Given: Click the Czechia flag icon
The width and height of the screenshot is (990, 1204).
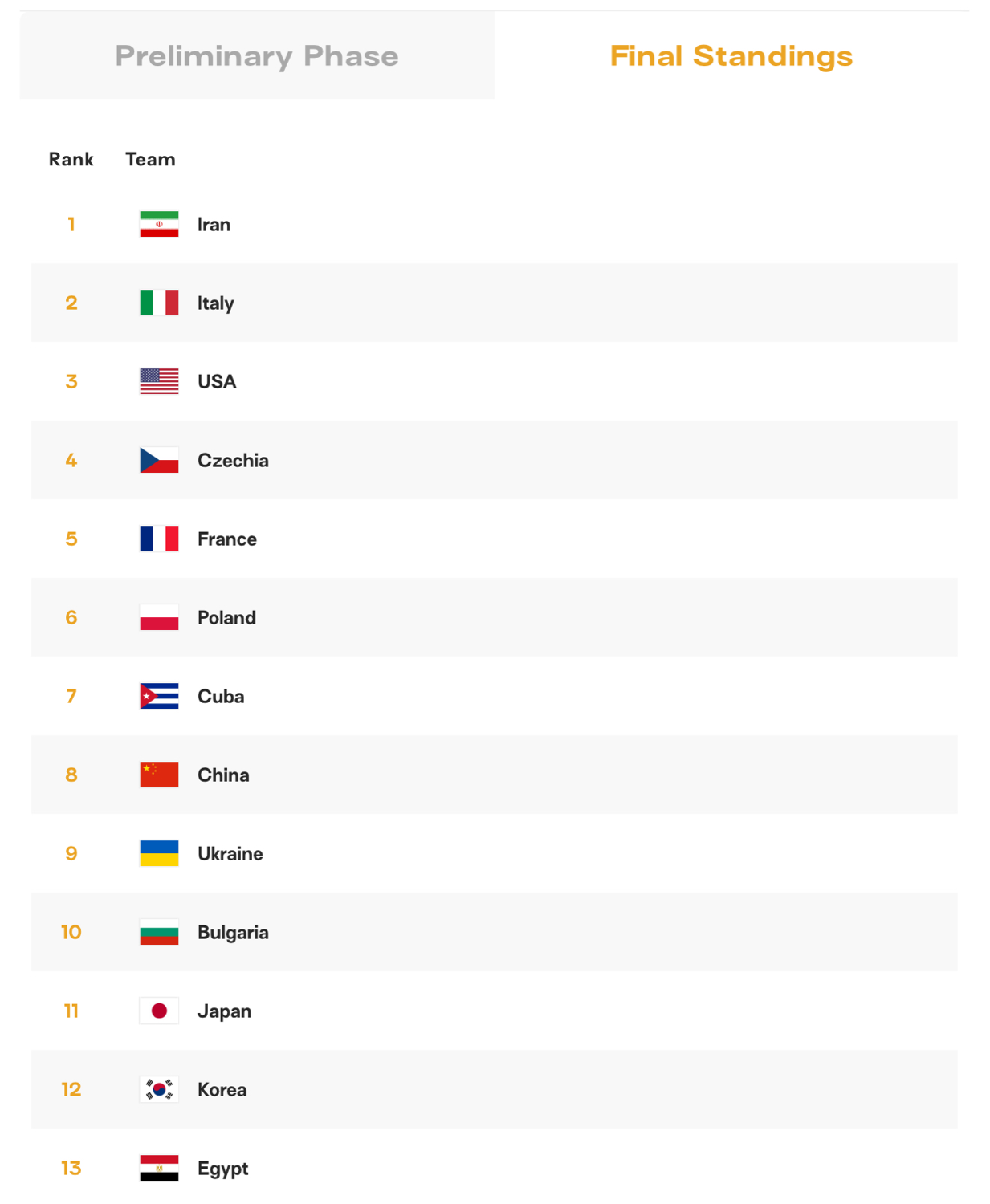Looking at the screenshot, I should [x=159, y=460].
